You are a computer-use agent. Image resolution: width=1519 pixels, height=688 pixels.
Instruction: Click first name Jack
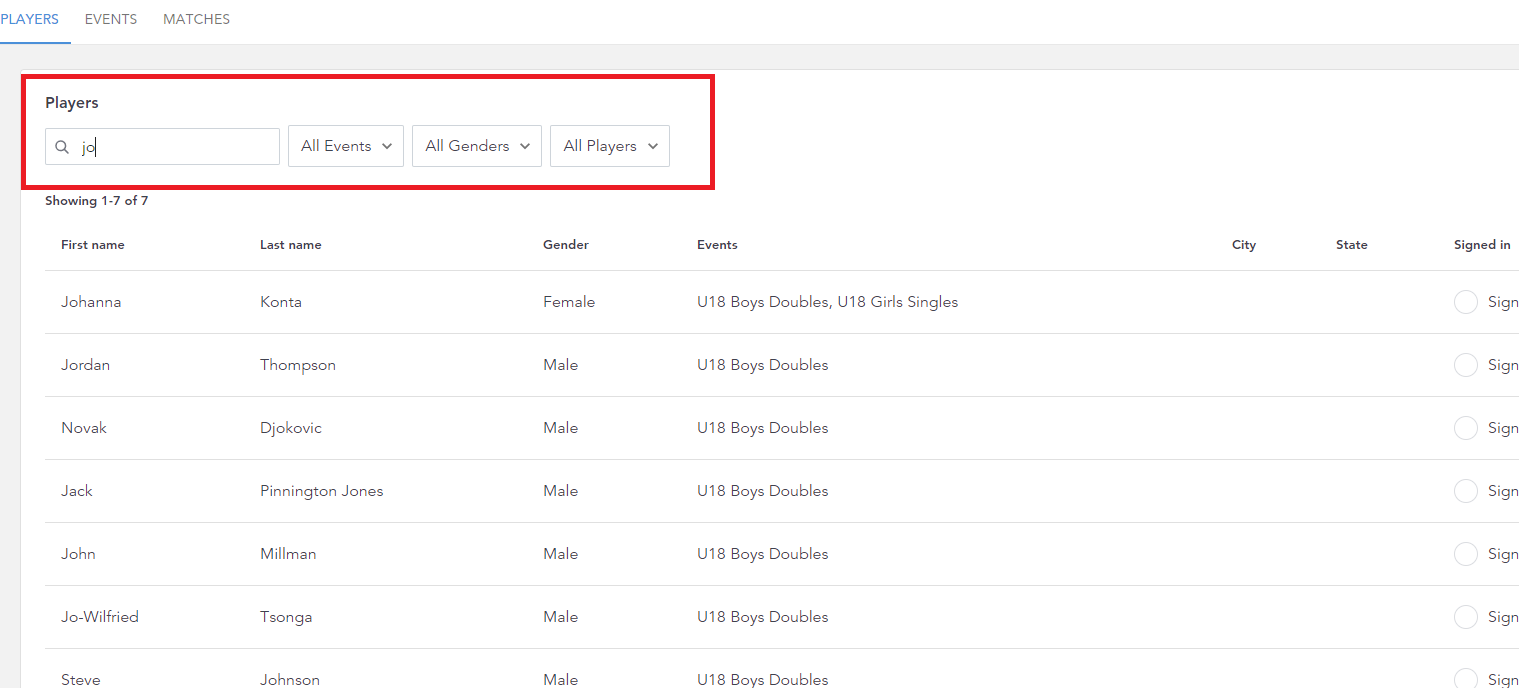(77, 491)
